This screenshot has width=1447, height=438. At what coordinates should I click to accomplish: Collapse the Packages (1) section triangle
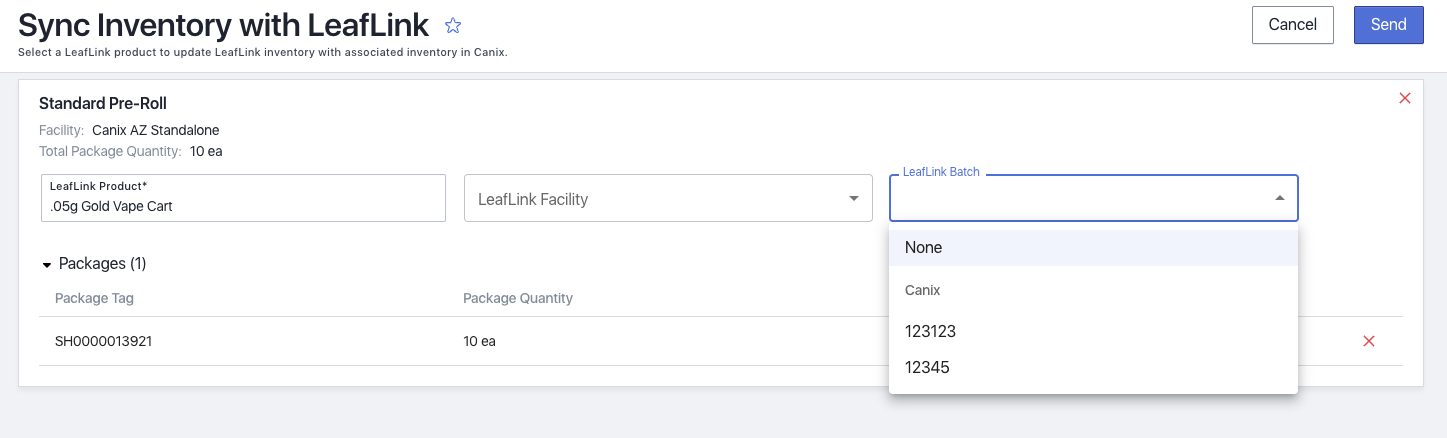click(47, 265)
